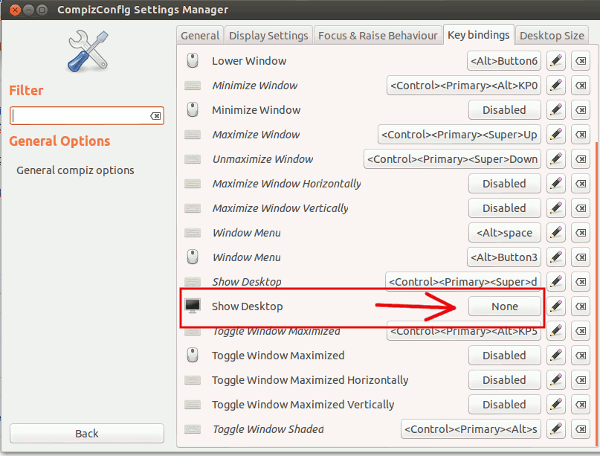Image resolution: width=600 pixels, height=456 pixels.
Task: Edit the Maximize Window Vertically binding
Action: (556, 208)
